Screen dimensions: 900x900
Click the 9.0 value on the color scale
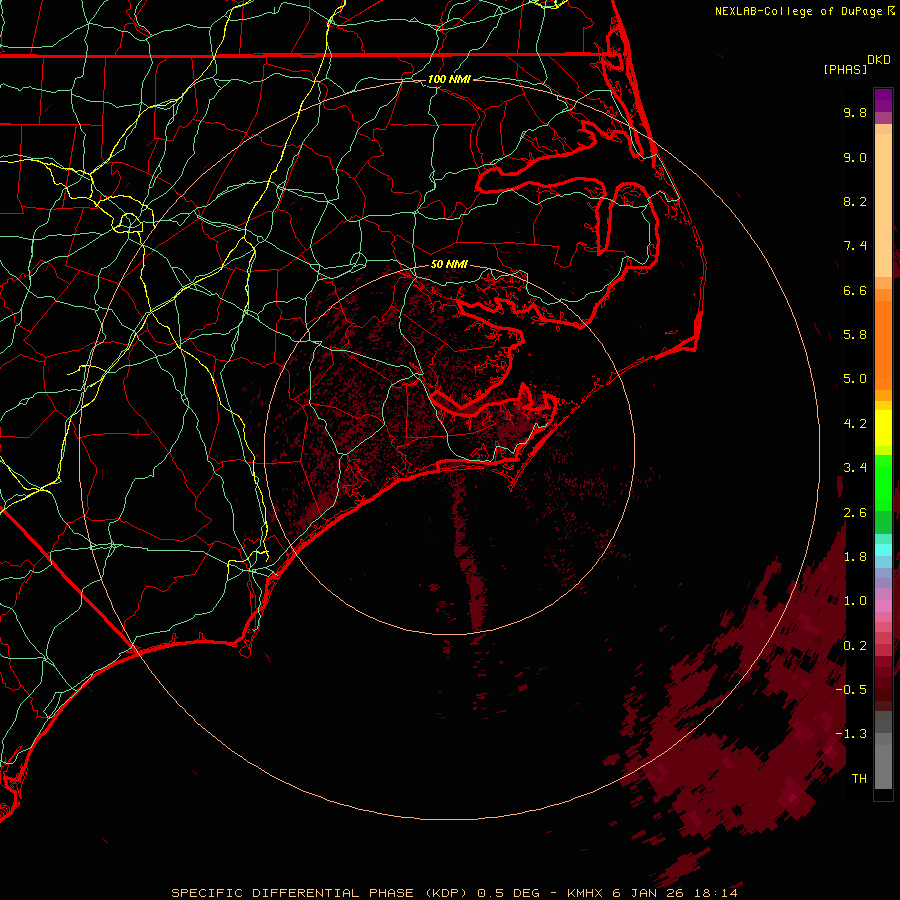[855, 157]
